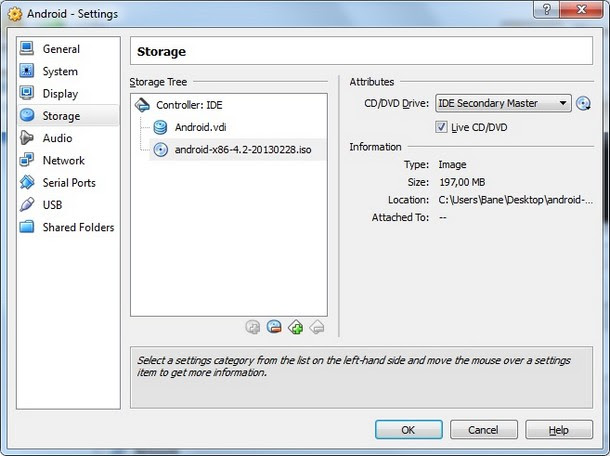Click the System chip icon
610x456 pixels.
pos(27,71)
